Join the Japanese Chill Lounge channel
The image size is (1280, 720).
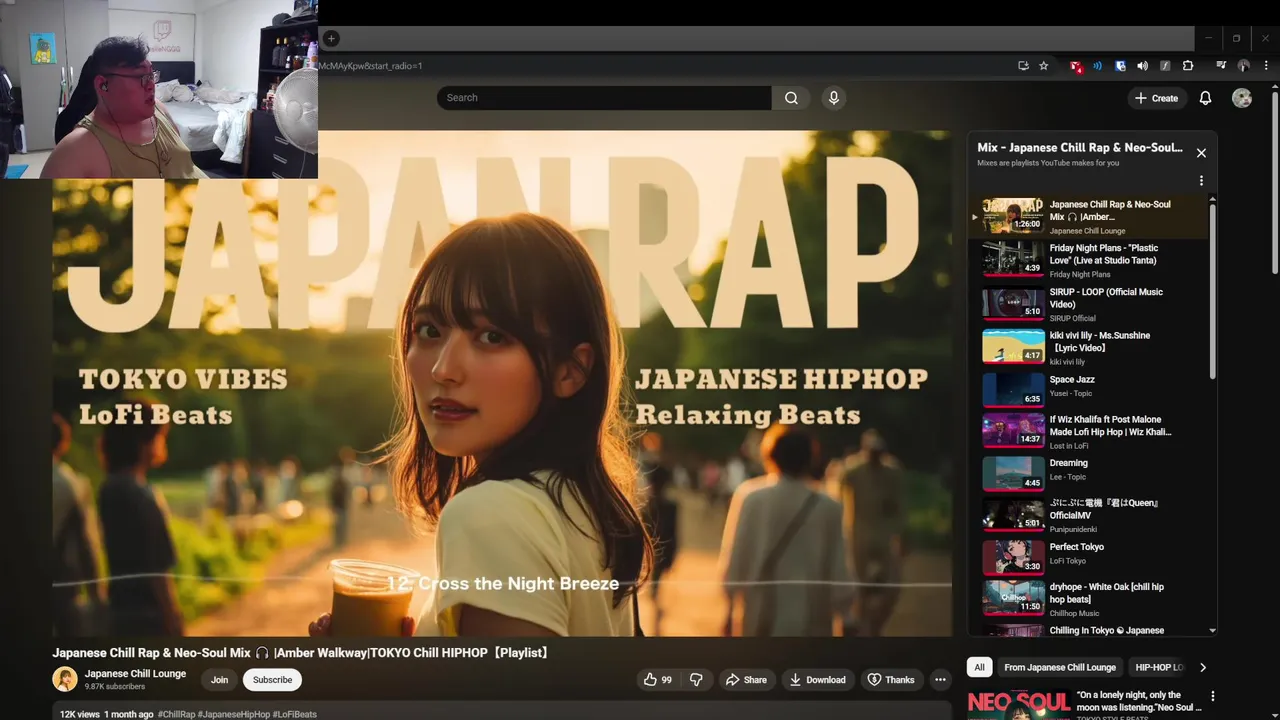[x=219, y=680]
